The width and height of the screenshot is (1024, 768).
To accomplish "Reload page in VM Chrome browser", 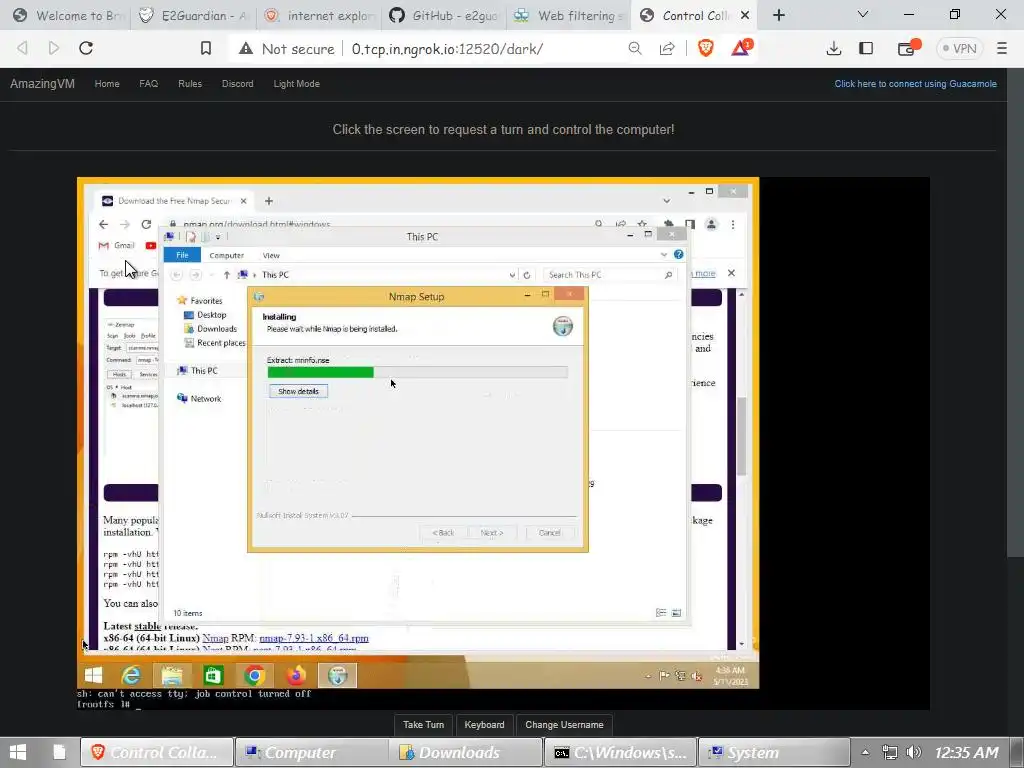I will 146,224.
